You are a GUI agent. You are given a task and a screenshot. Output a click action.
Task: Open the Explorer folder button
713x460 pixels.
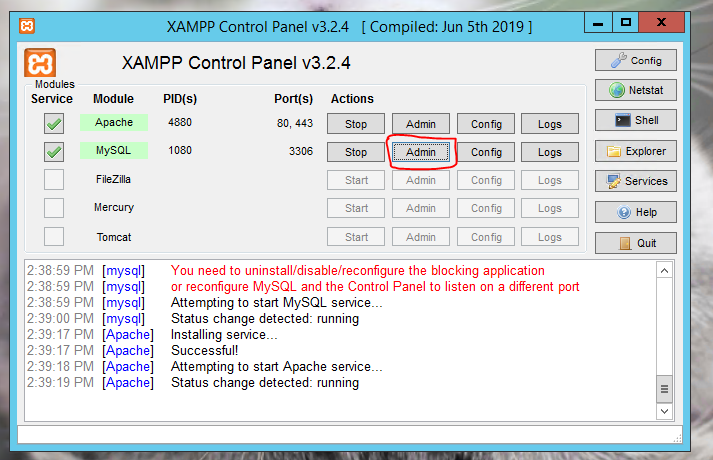click(636, 151)
